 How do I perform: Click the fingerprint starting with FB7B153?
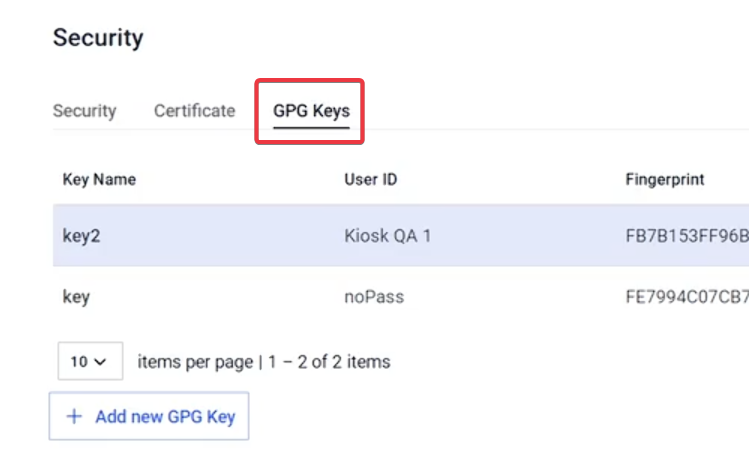tap(686, 237)
